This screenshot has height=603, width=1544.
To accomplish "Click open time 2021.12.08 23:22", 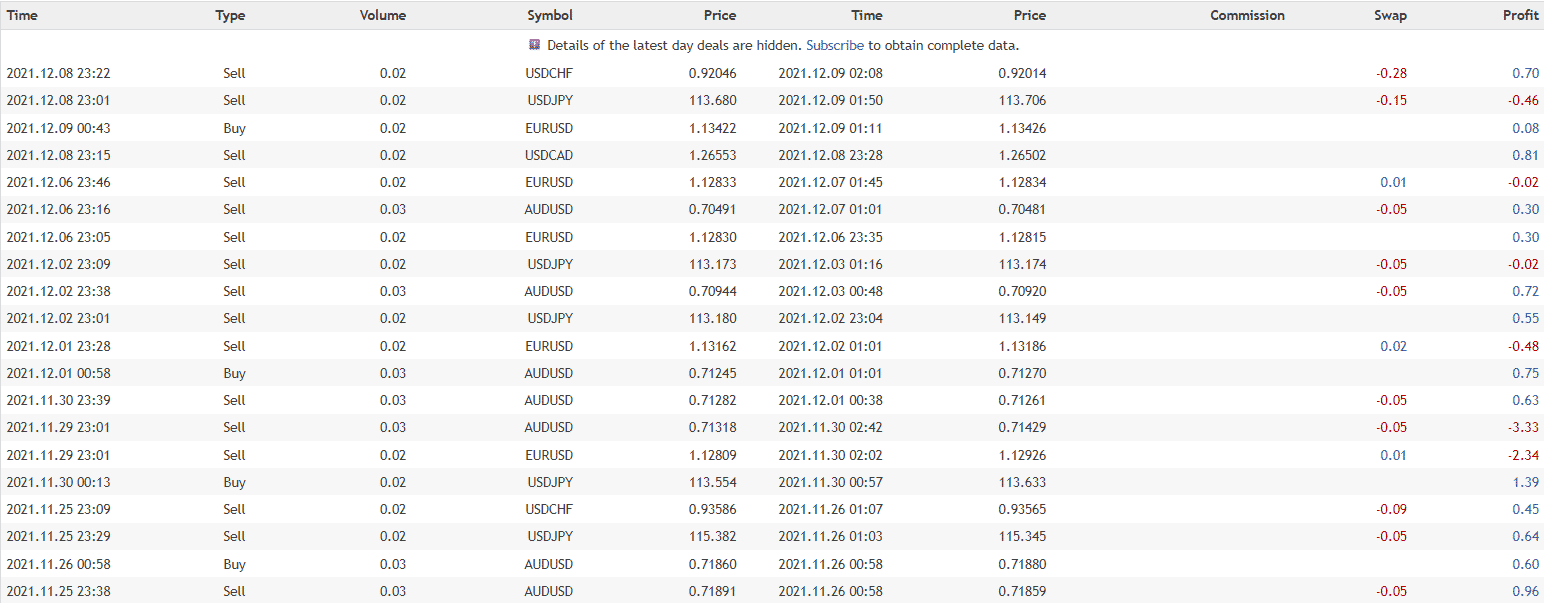I will 58,73.
